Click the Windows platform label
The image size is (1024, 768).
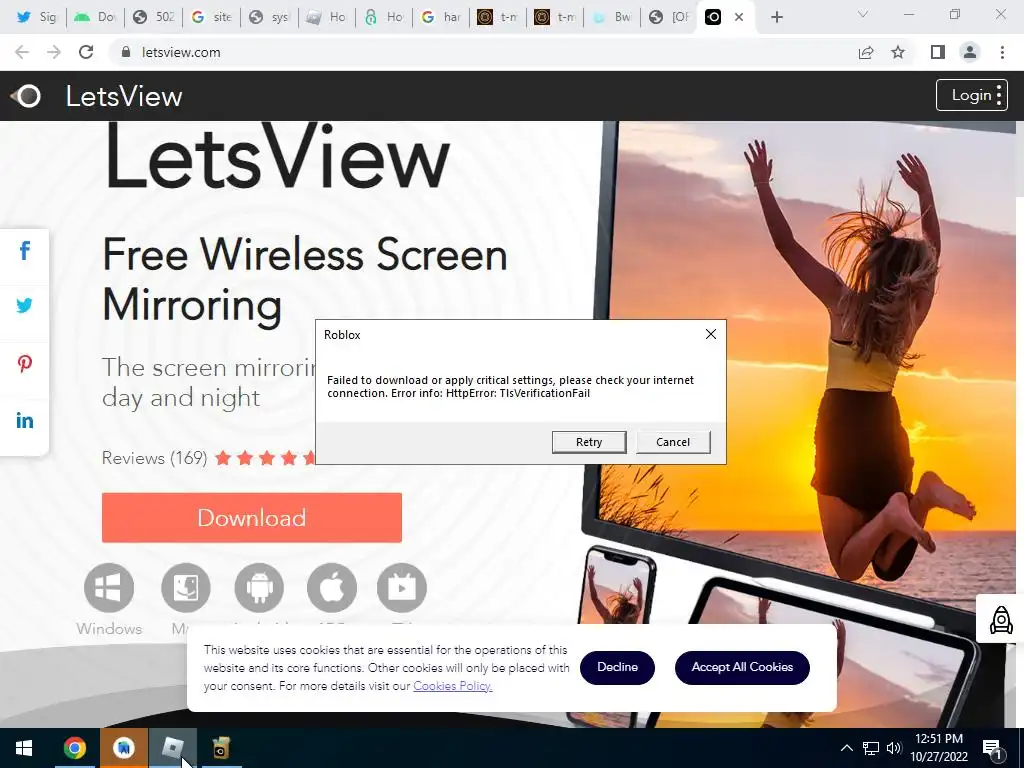pyautogui.click(x=109, y=628)
